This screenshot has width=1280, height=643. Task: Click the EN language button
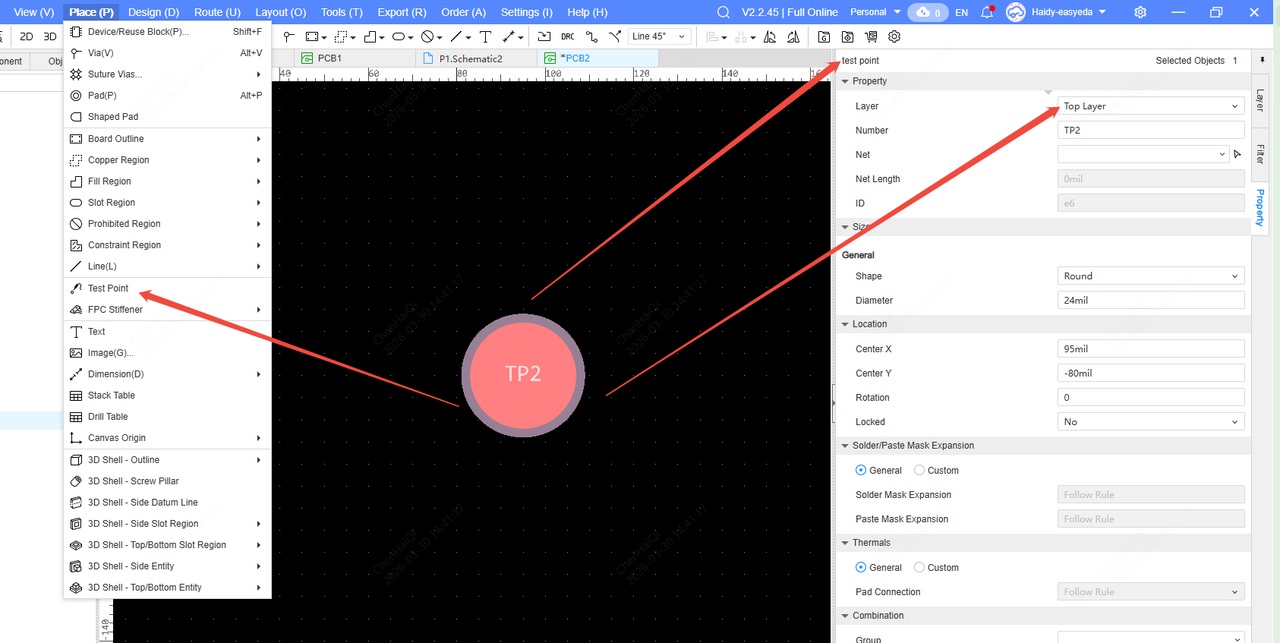961,12
